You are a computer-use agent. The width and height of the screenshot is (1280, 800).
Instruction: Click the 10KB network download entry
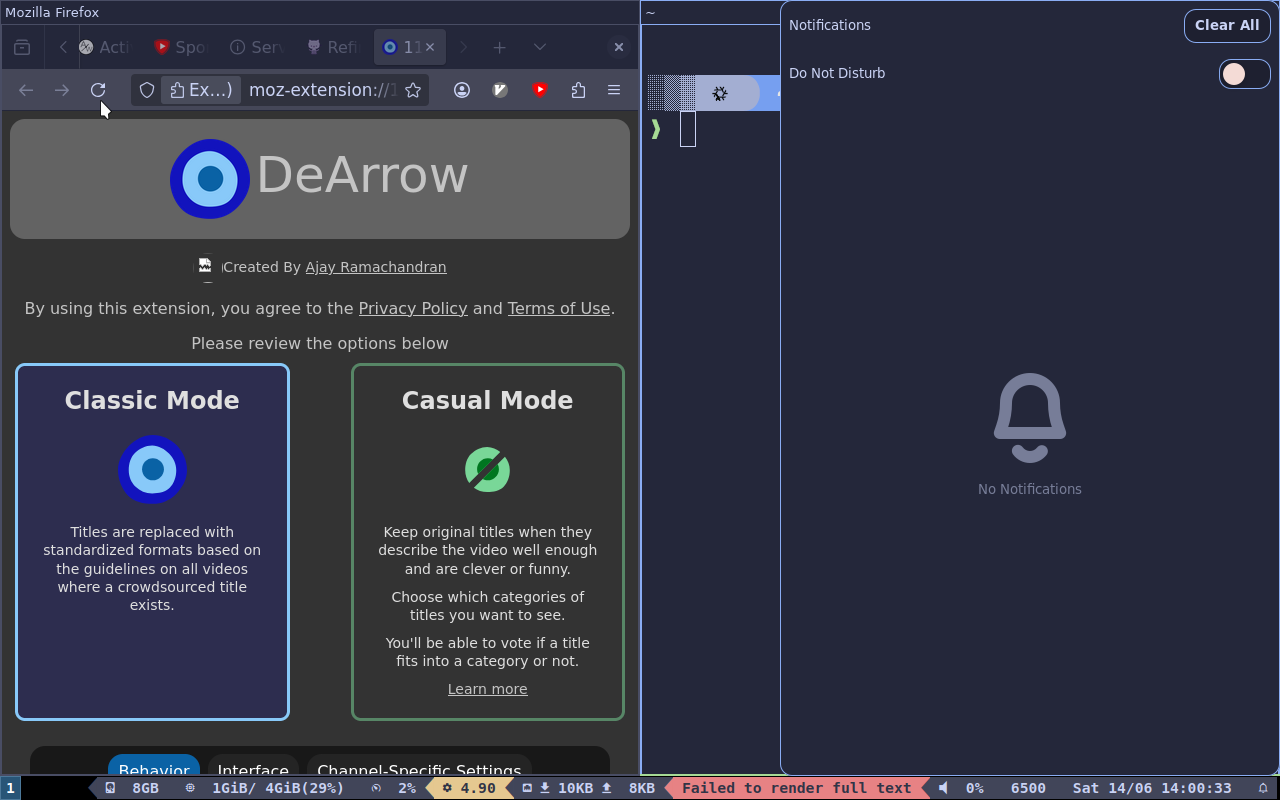pyautogui.click(x=565, y=788)
